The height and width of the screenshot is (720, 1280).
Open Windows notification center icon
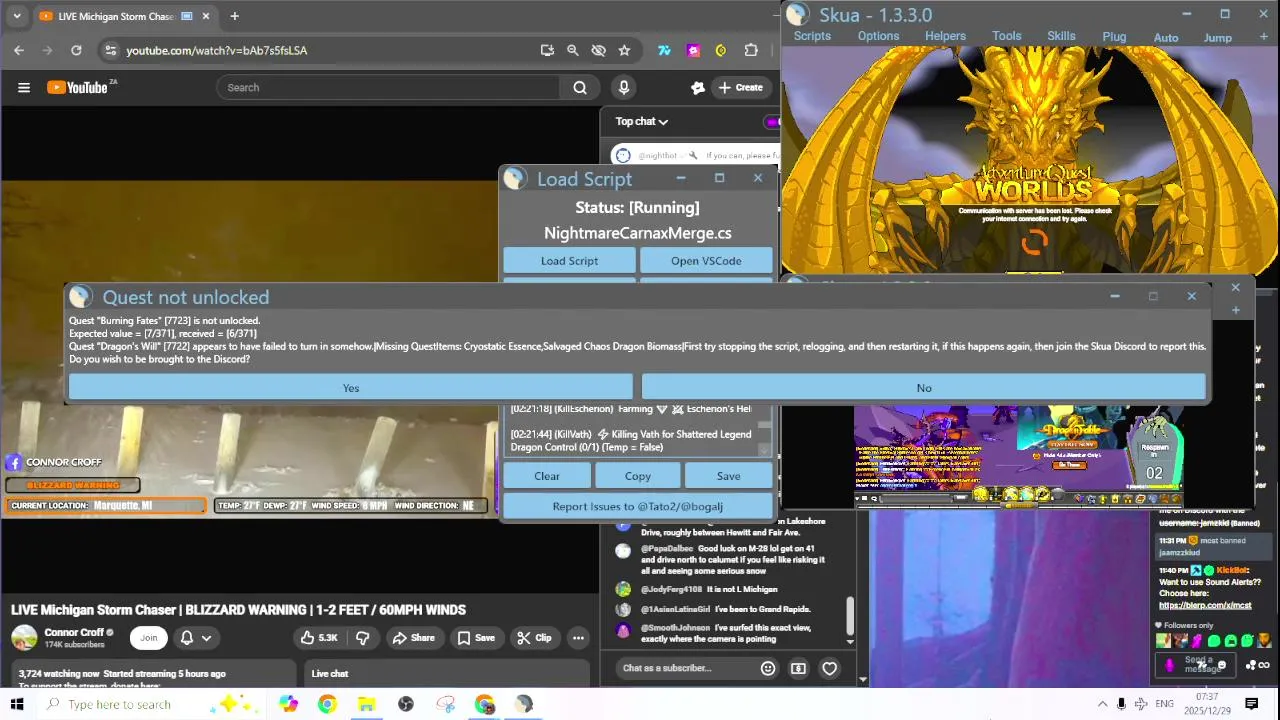(1251, 704)
